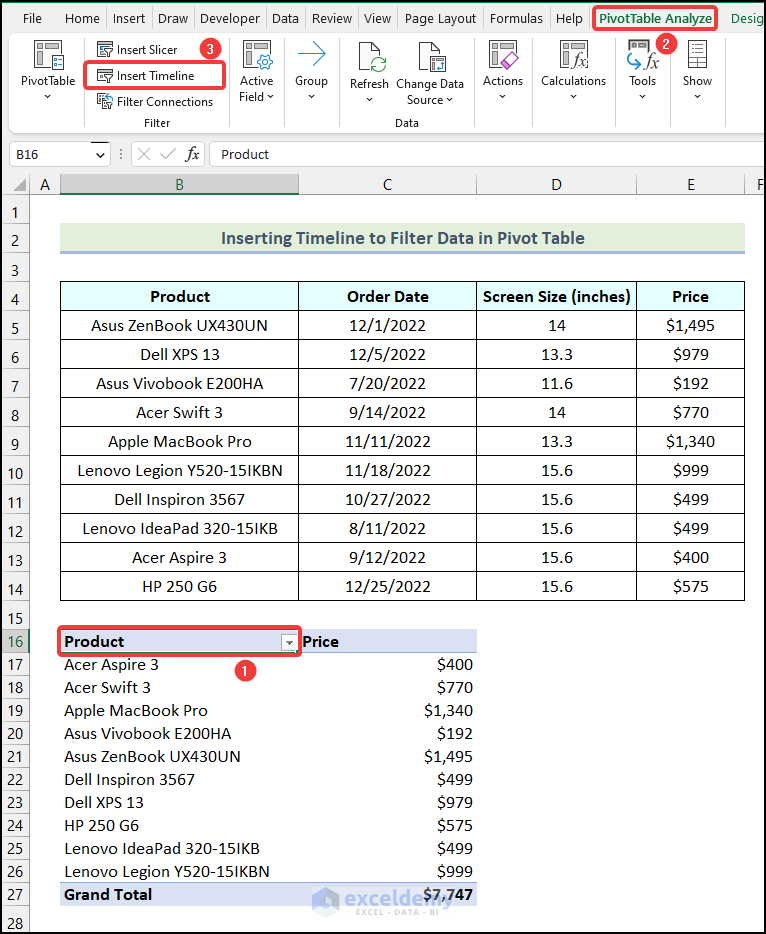Open Filter Connections
This screenshot has width=766, height=934.
[x=105, y=101]
